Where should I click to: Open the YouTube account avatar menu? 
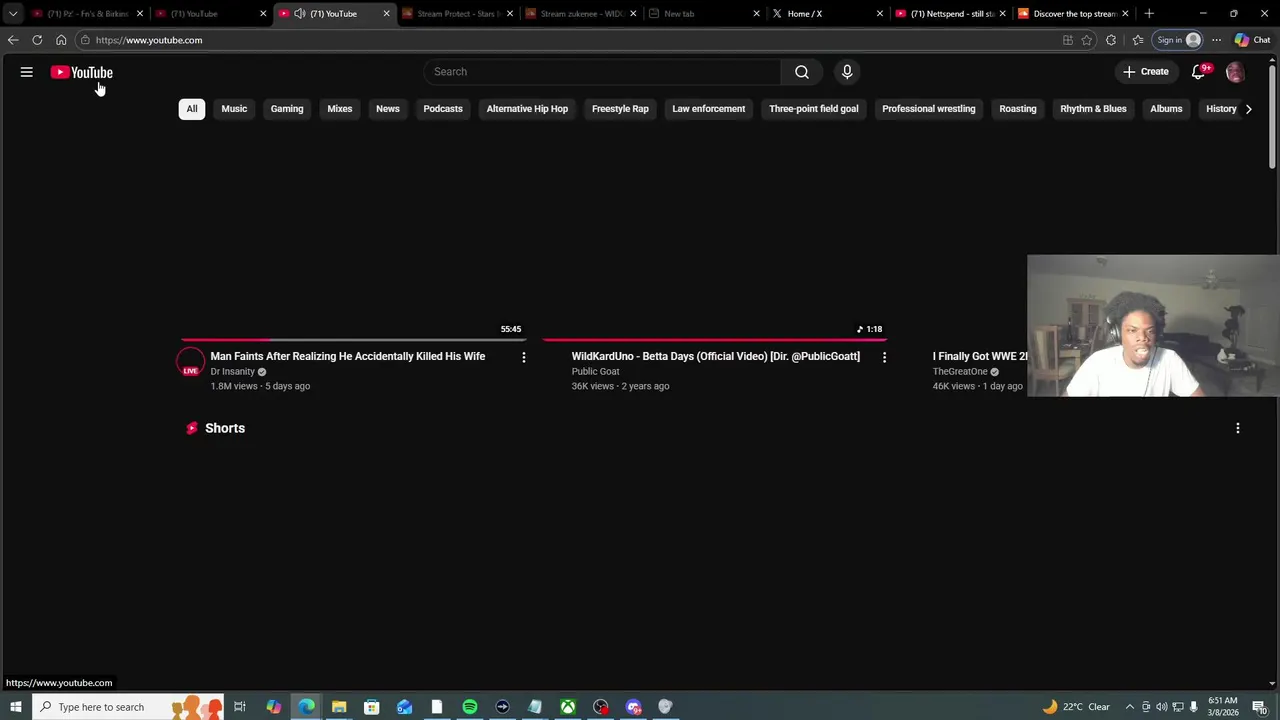(x=1235, y=72)
